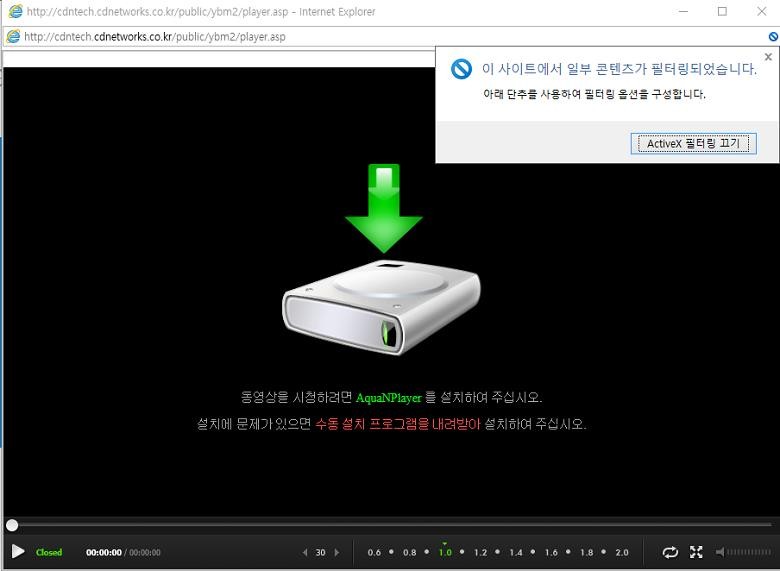780x571 pixels.
Task: Adjust the volume level bar
Action: (750, 552)
